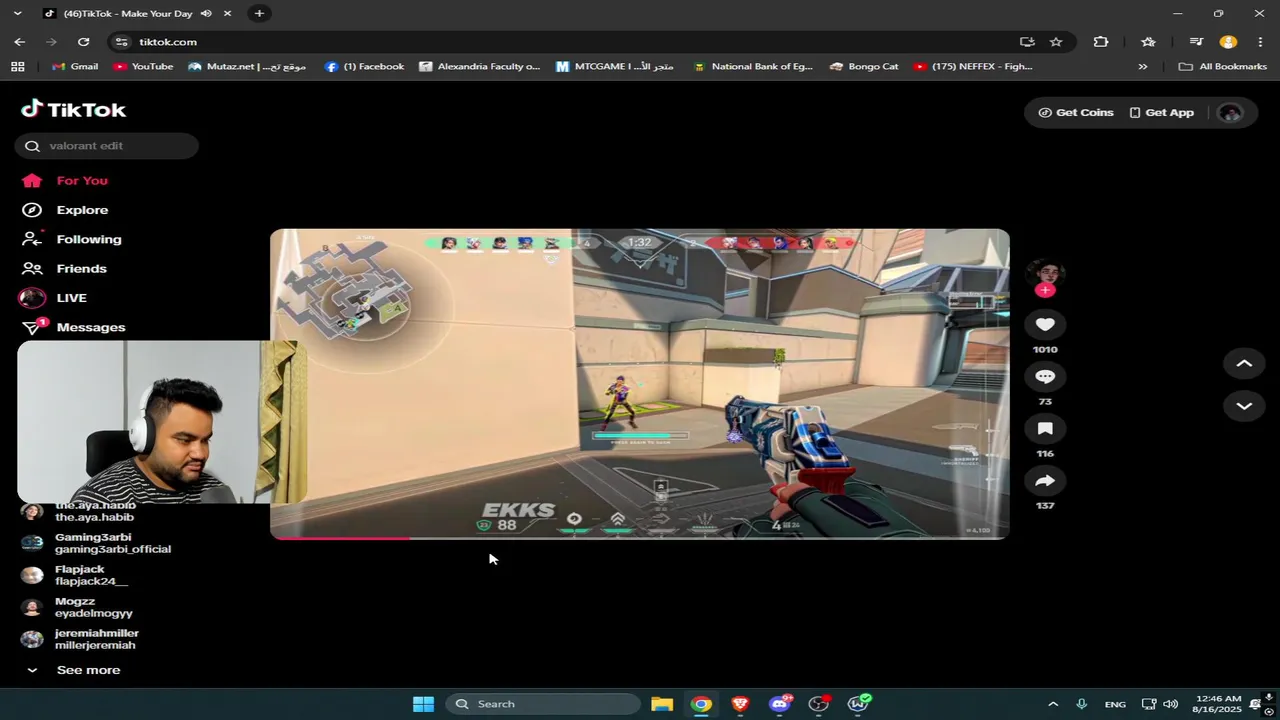Open the media control icon in the toolbar
This screenshot has height=720, width=1280.
click(x=1196, y=42)
